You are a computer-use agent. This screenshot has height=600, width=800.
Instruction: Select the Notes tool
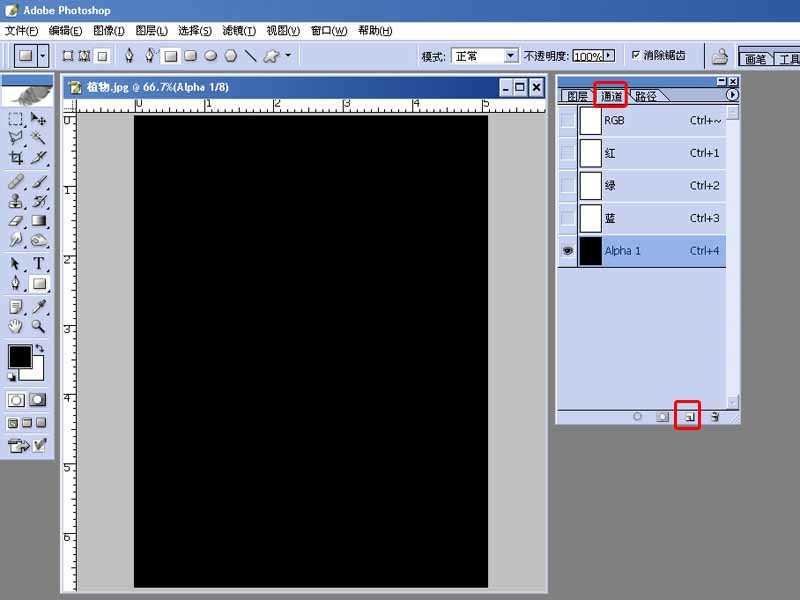[x=15, y=307]
